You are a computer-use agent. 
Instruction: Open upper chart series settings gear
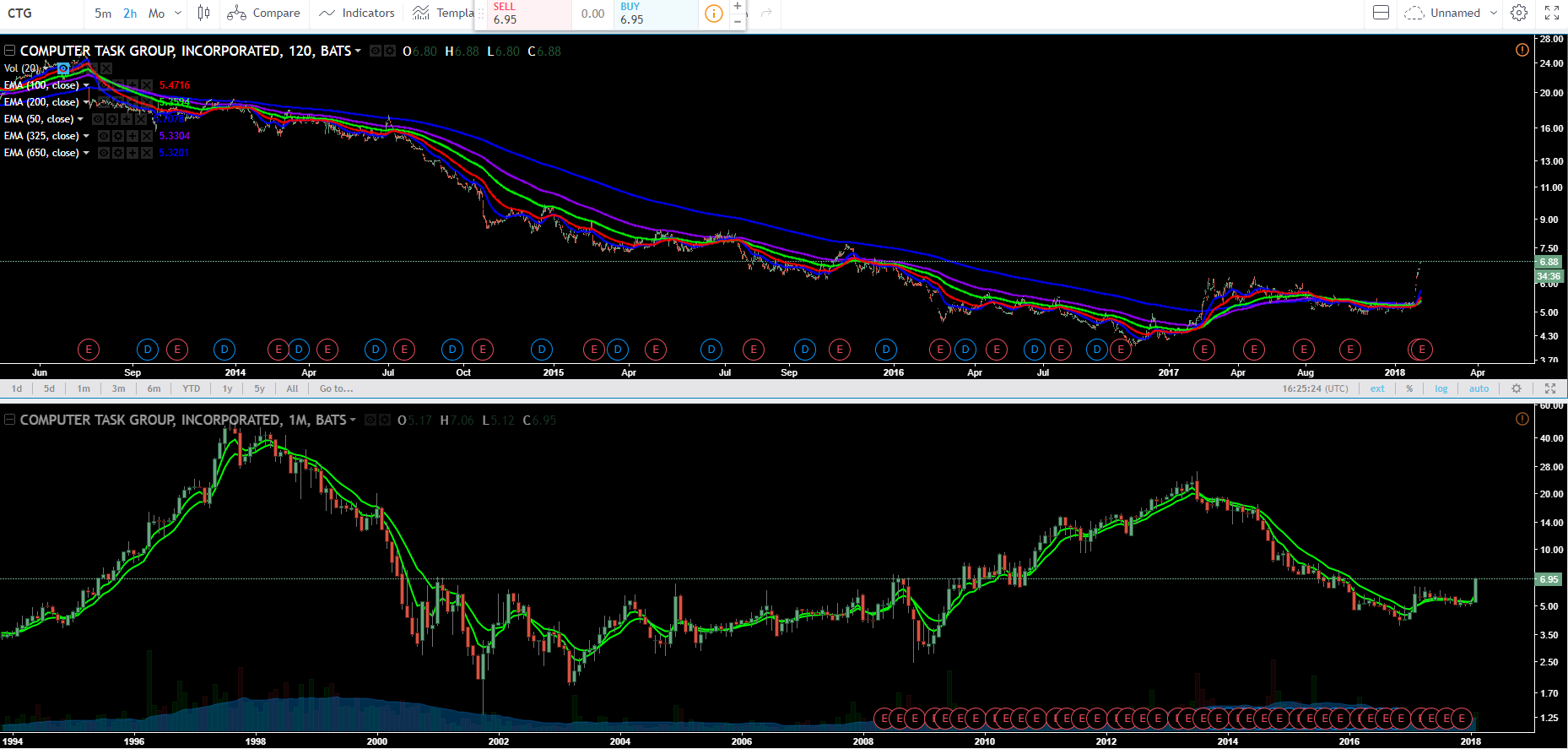click(390, 51)
